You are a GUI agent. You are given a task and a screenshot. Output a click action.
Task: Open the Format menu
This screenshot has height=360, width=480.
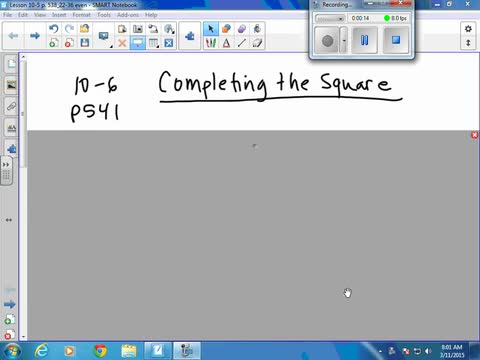click(81, 15)
